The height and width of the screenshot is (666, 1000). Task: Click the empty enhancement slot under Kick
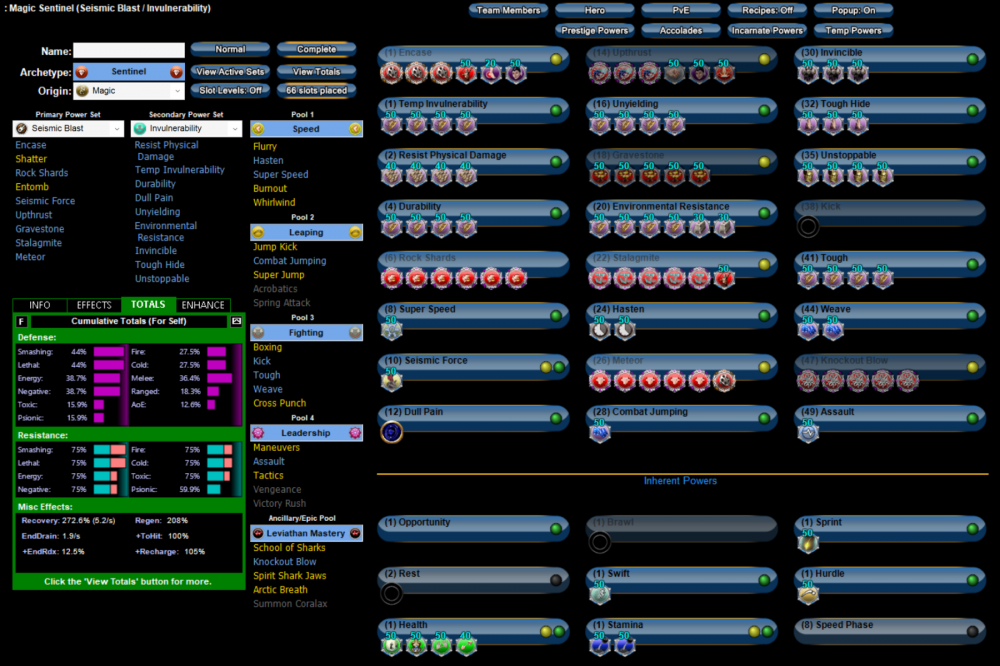tap(808, 226)
